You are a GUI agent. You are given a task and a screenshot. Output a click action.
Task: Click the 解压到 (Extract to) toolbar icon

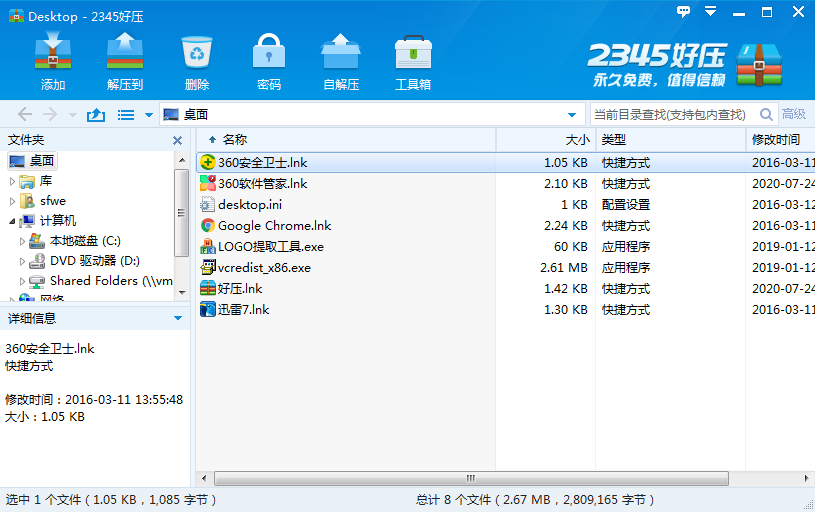pos(125,51)
